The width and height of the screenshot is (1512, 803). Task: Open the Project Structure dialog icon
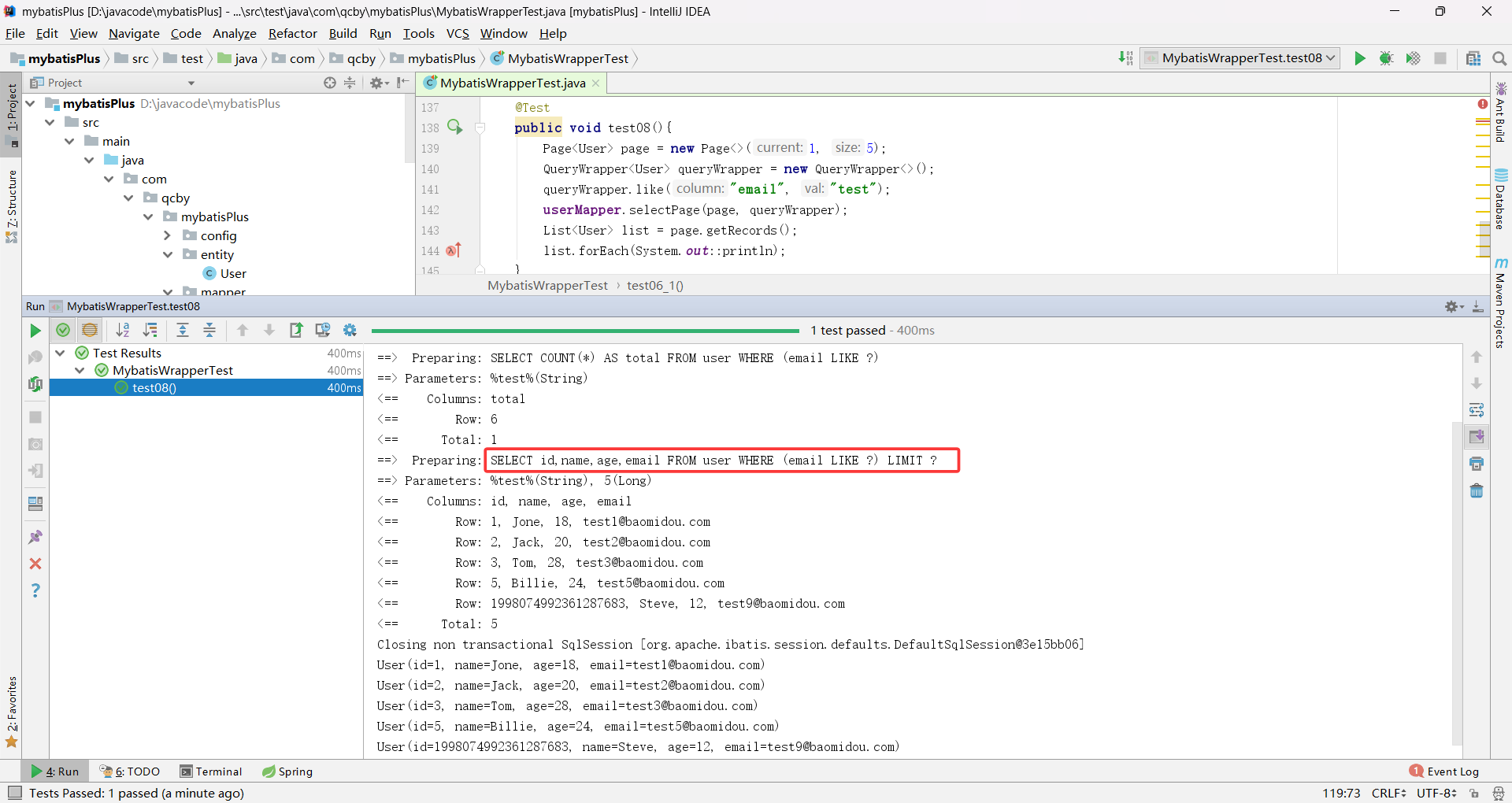[1473, 58]
